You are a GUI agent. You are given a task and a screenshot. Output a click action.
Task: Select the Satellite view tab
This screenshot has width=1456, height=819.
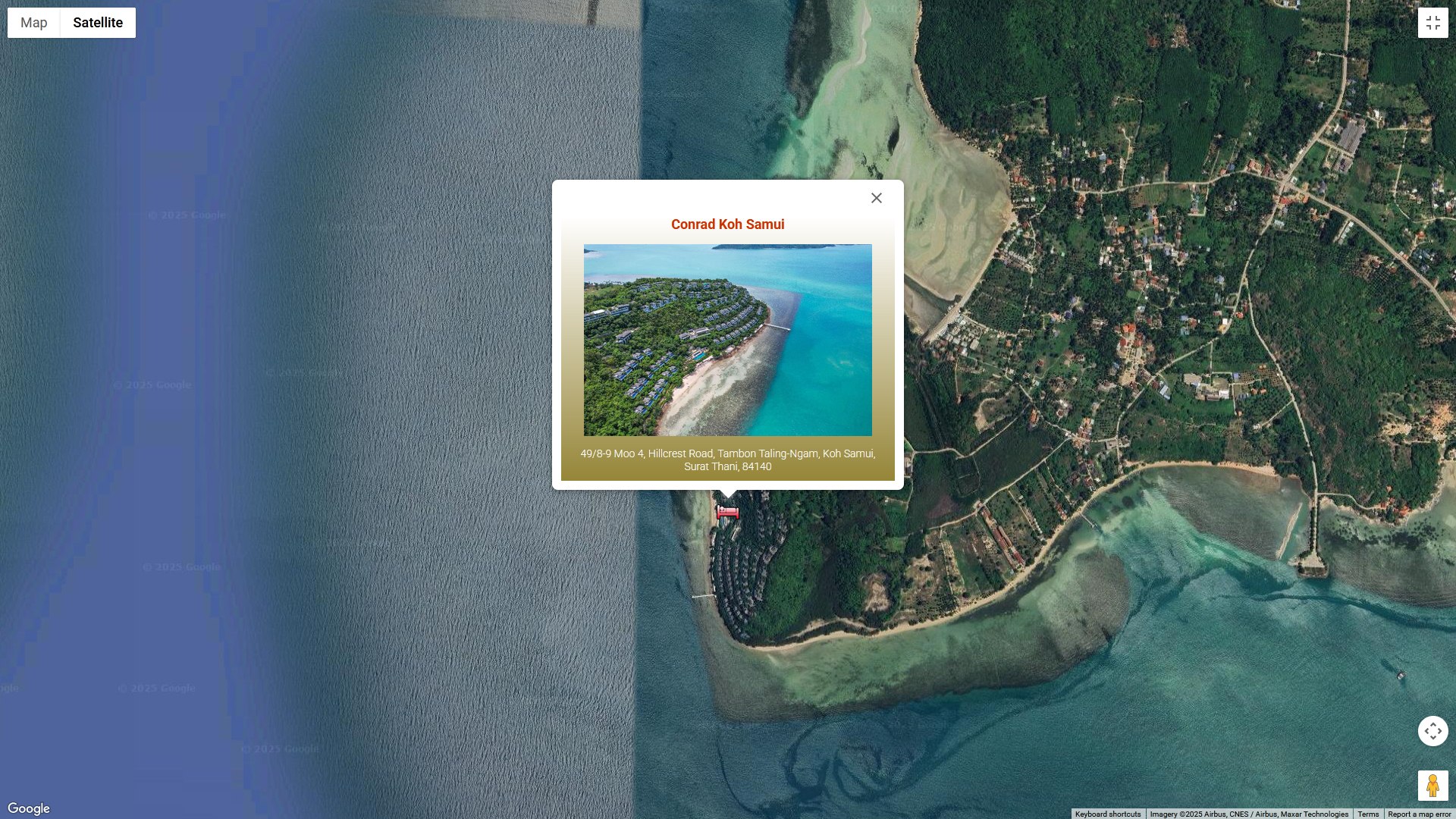[98, 23]
